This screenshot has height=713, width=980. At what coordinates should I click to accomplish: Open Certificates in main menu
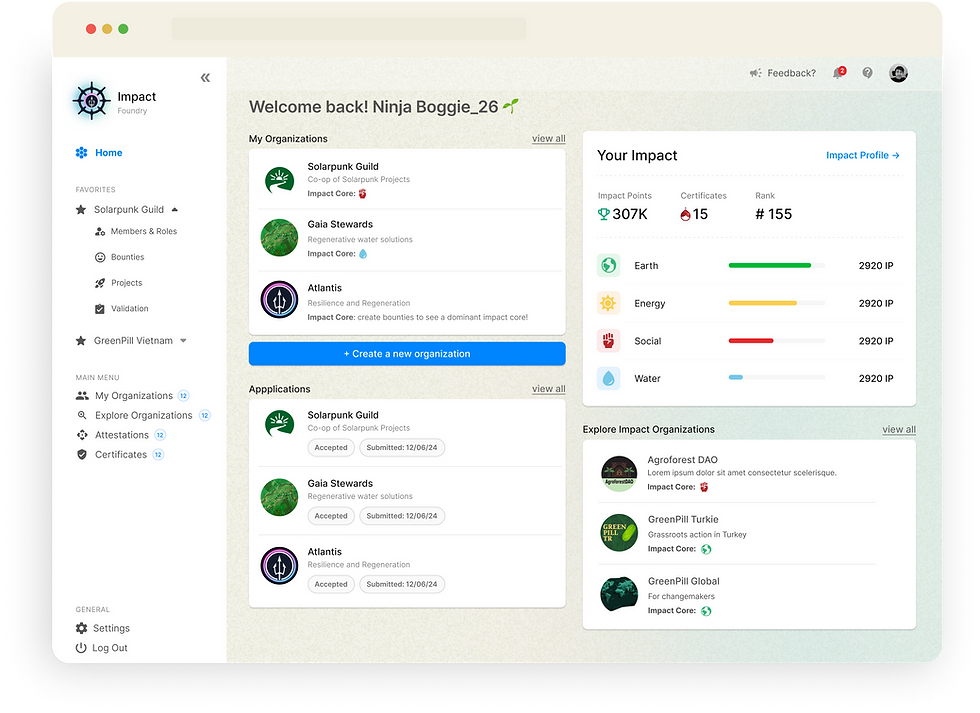[121, 454]
